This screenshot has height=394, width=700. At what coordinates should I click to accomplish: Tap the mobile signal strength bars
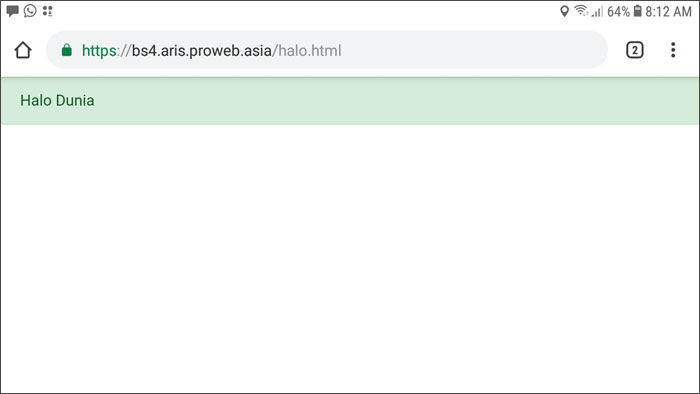pos(597,11)
